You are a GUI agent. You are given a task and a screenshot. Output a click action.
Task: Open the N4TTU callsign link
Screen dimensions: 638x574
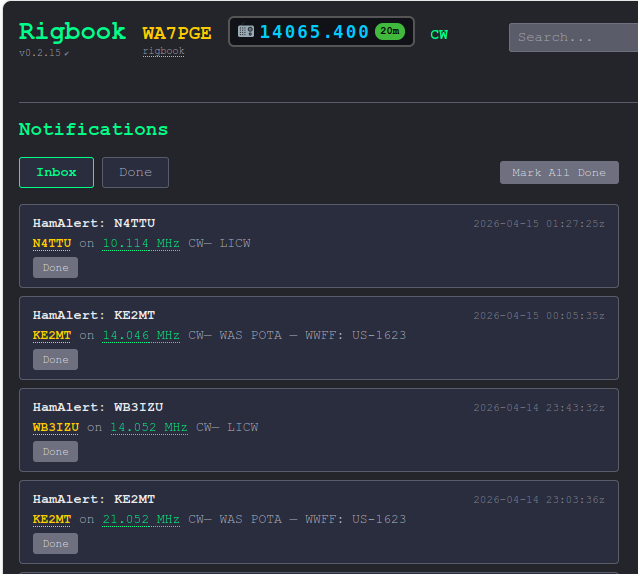(x=52, y=243)
